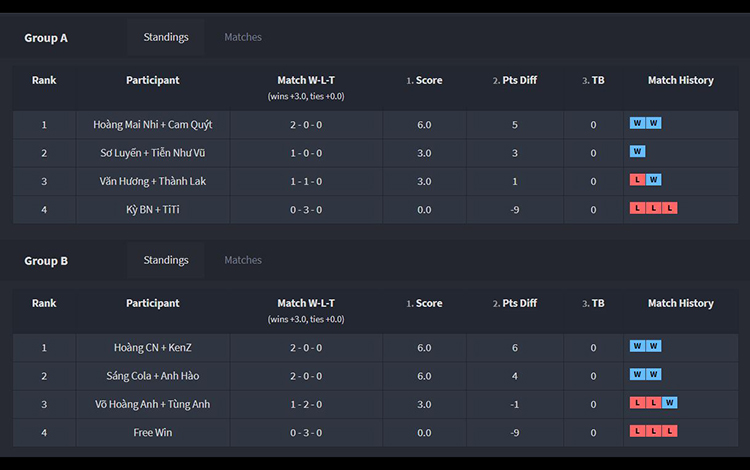
Task: Click Group A Match History header
Action: [681, 80]
